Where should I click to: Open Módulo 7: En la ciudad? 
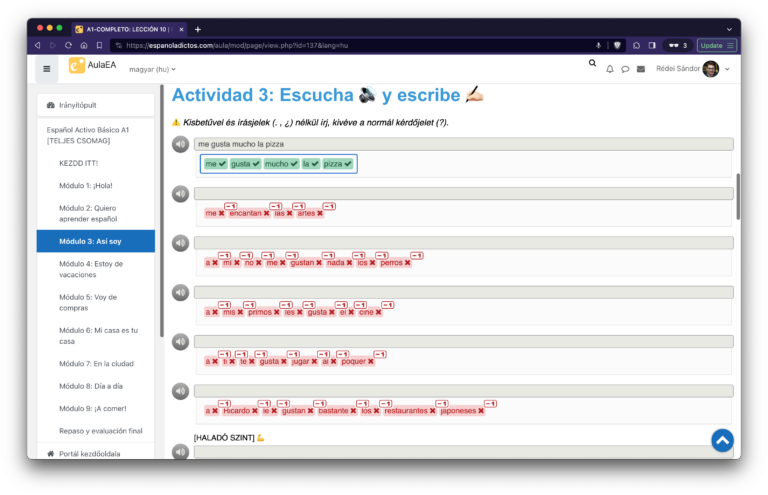coord(96,364)
